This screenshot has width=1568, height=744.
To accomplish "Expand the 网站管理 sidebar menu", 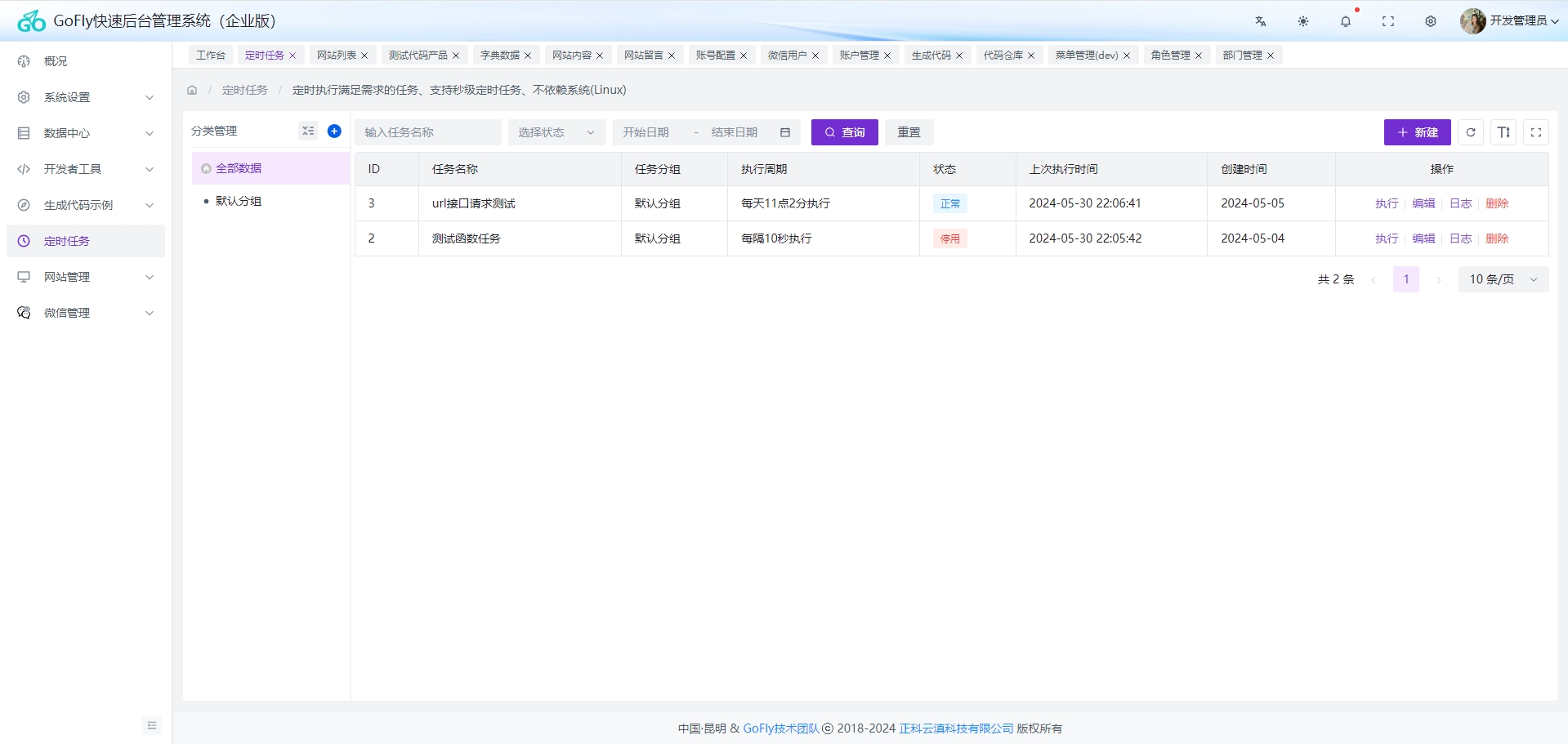I will point(86,277).
